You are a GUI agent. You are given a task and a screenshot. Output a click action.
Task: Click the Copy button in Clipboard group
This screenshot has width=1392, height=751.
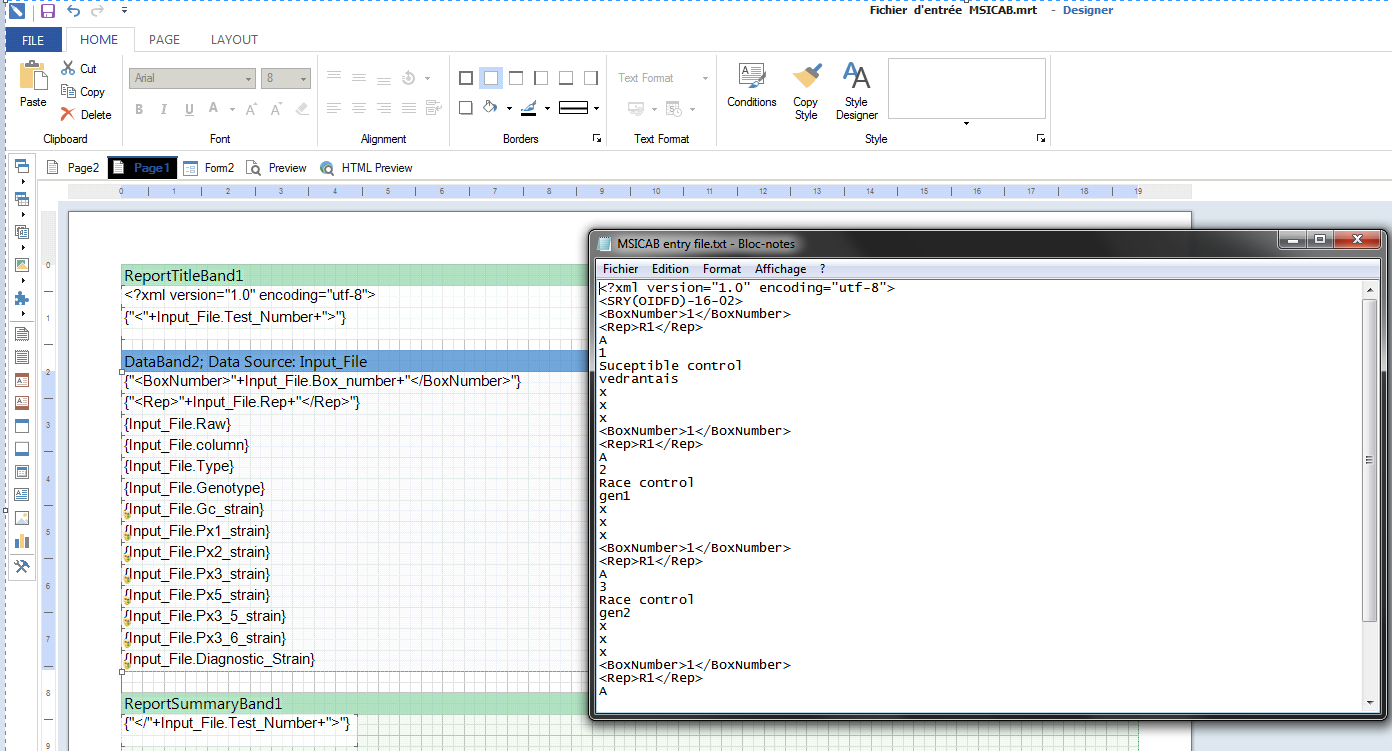pos(83,91)
